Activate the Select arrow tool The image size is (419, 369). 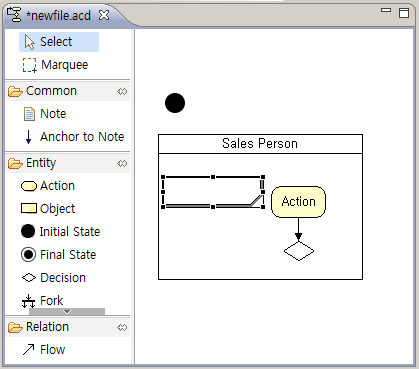point(59,42)
